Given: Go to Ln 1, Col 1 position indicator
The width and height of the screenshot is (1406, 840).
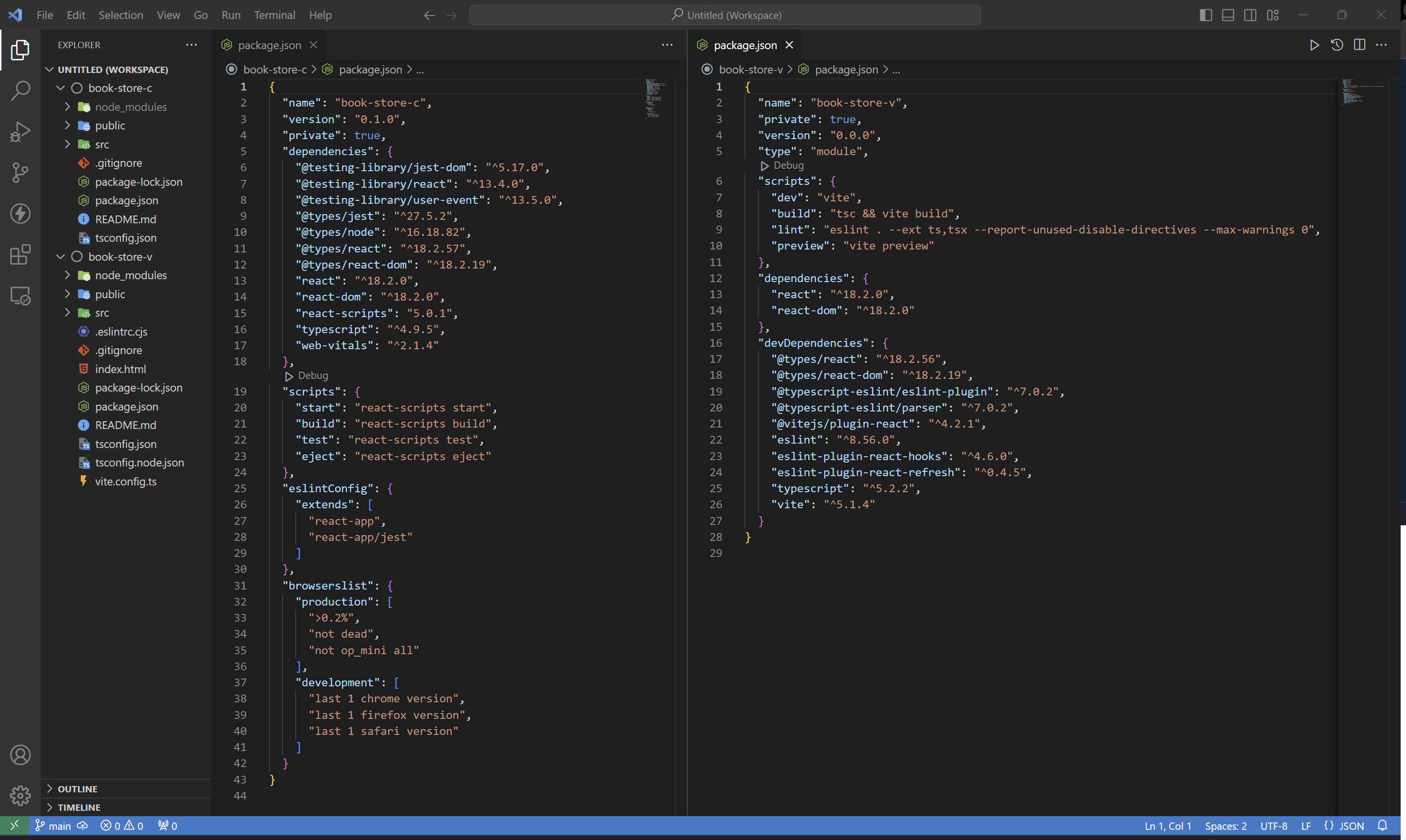Looking at the screenshot, I should pos(1168,826).
